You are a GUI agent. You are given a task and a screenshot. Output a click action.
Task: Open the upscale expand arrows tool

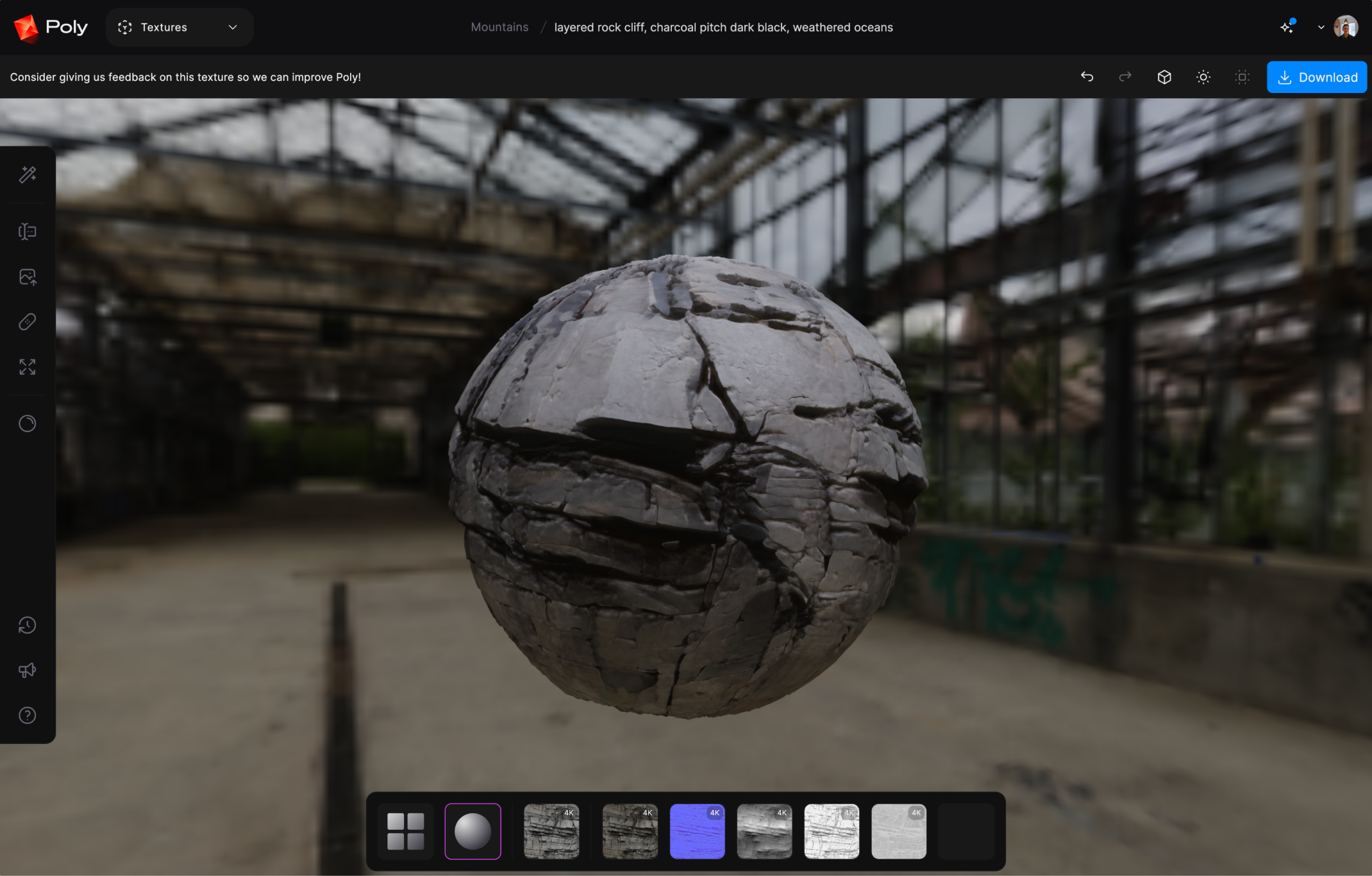click(28, 367)
